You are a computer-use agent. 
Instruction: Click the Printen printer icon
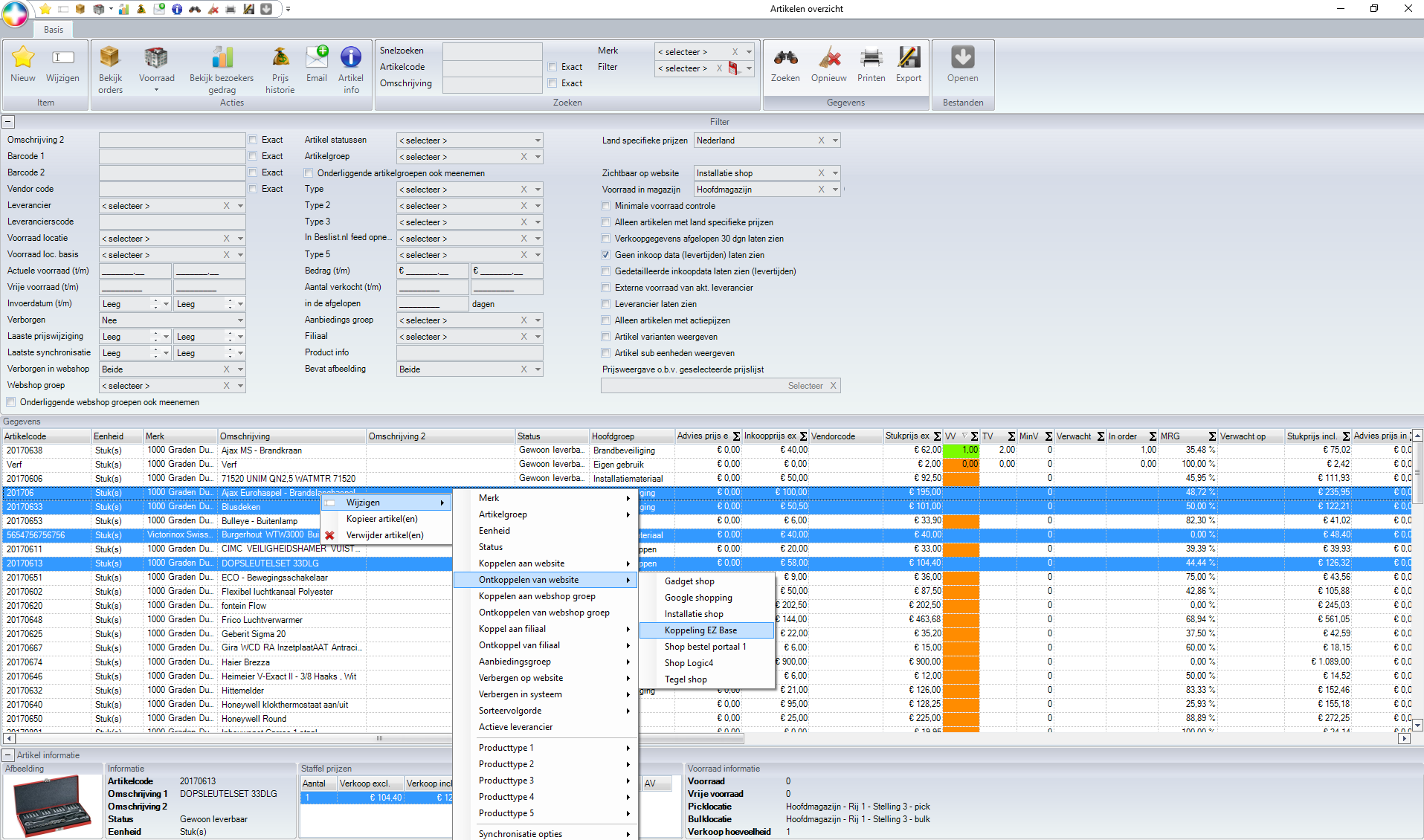tap(871, 58)
